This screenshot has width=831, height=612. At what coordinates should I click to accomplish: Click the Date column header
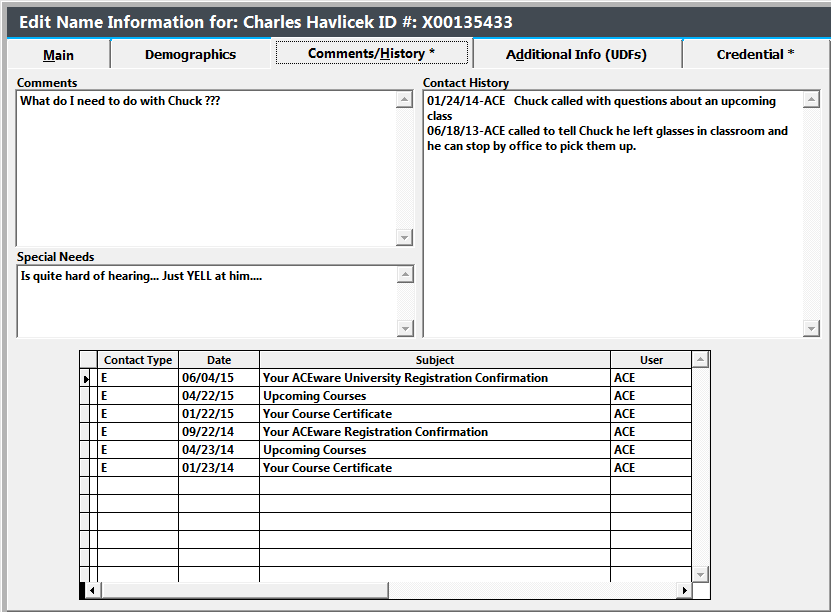[x=219, y=360]
